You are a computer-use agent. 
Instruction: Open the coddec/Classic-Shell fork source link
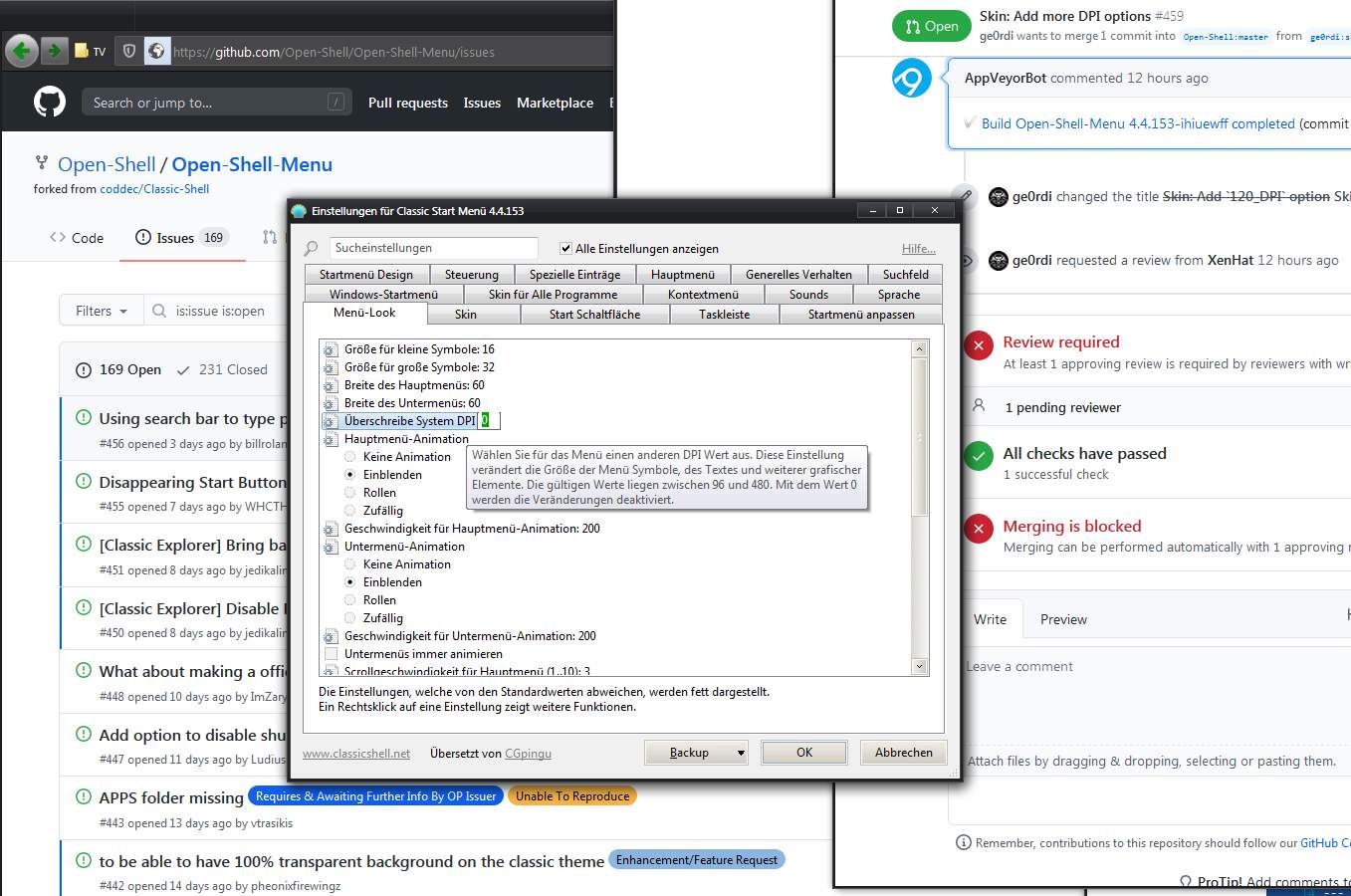click(x=154, y=189)
